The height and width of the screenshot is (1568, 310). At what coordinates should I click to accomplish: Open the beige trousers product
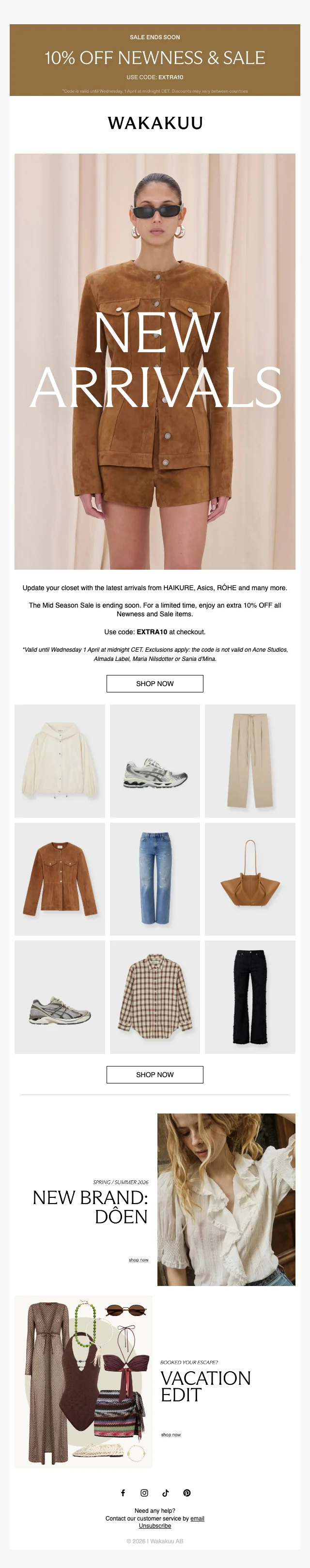(x=250, y=761)
